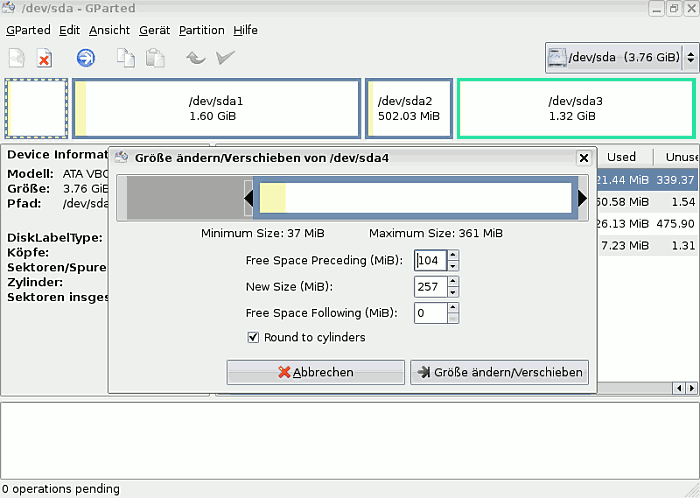700x498 pixels.
Task: Open the Gerät menu
Action: click(154, 30)
